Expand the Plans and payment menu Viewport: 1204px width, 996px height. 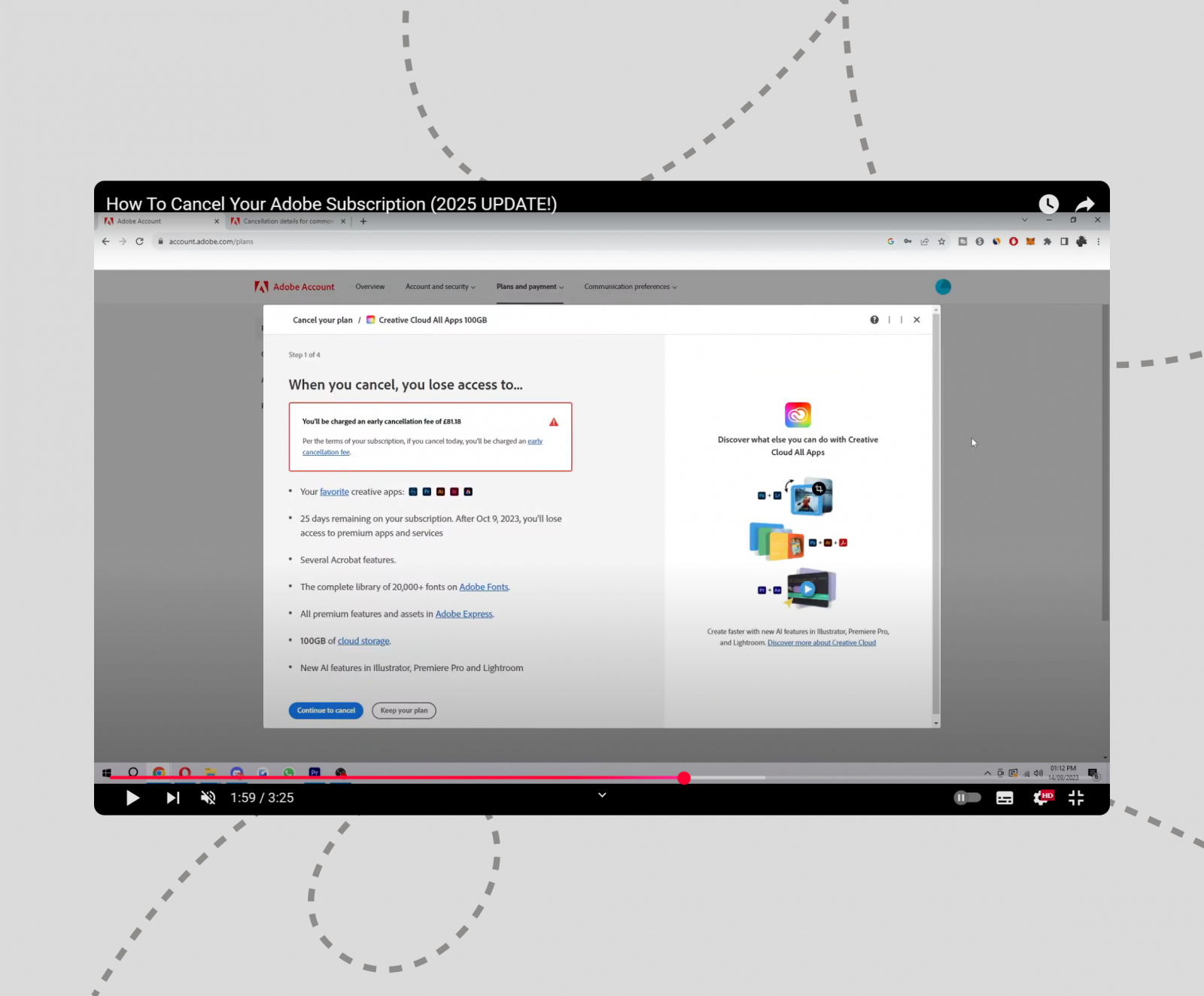tap(529, 287)
